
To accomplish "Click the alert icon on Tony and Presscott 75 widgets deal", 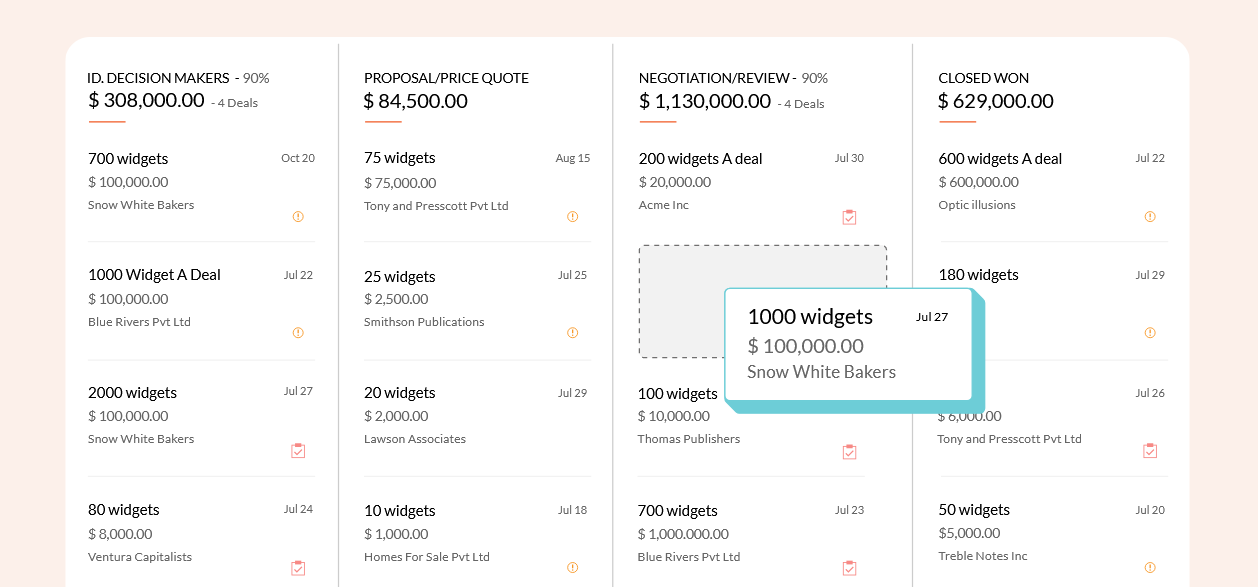I will [572, 216].
